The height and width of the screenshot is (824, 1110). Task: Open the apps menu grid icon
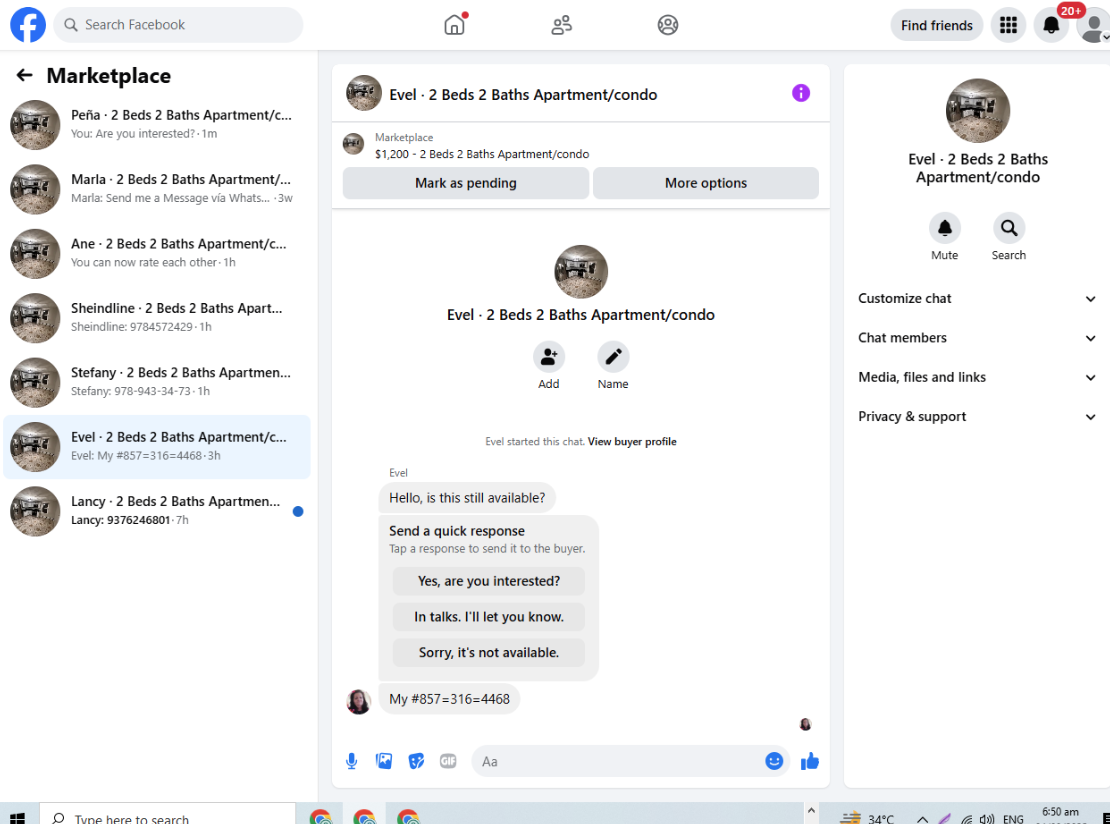(1008, 25)
